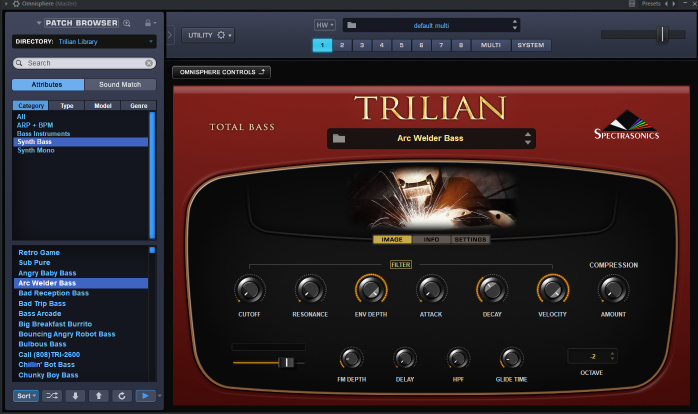Switch to the Sound Match tab
Image resolution: width=698 pixels, height=414 pixels.
120,85
